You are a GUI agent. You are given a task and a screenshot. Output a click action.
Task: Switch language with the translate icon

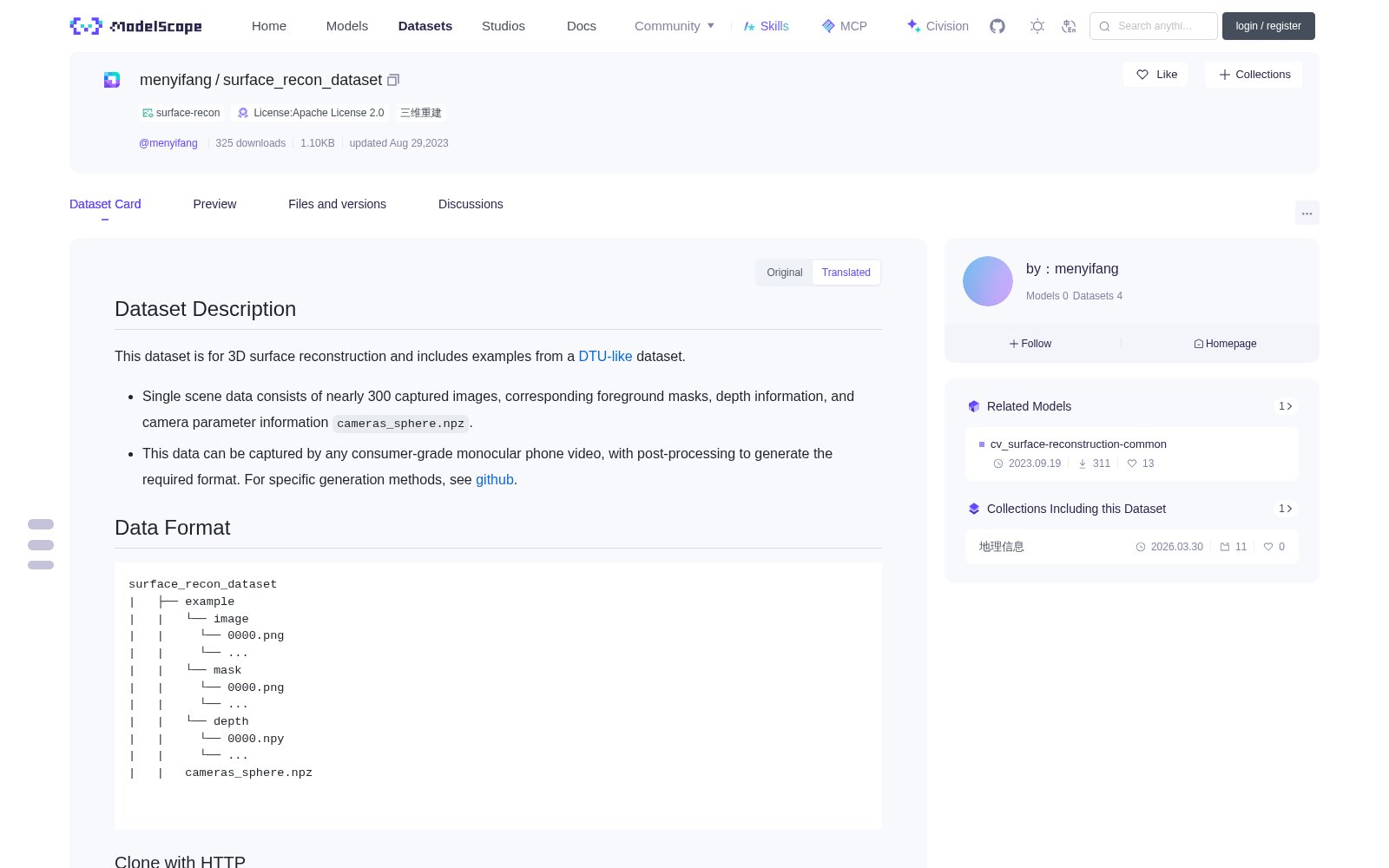(1070, 26)
